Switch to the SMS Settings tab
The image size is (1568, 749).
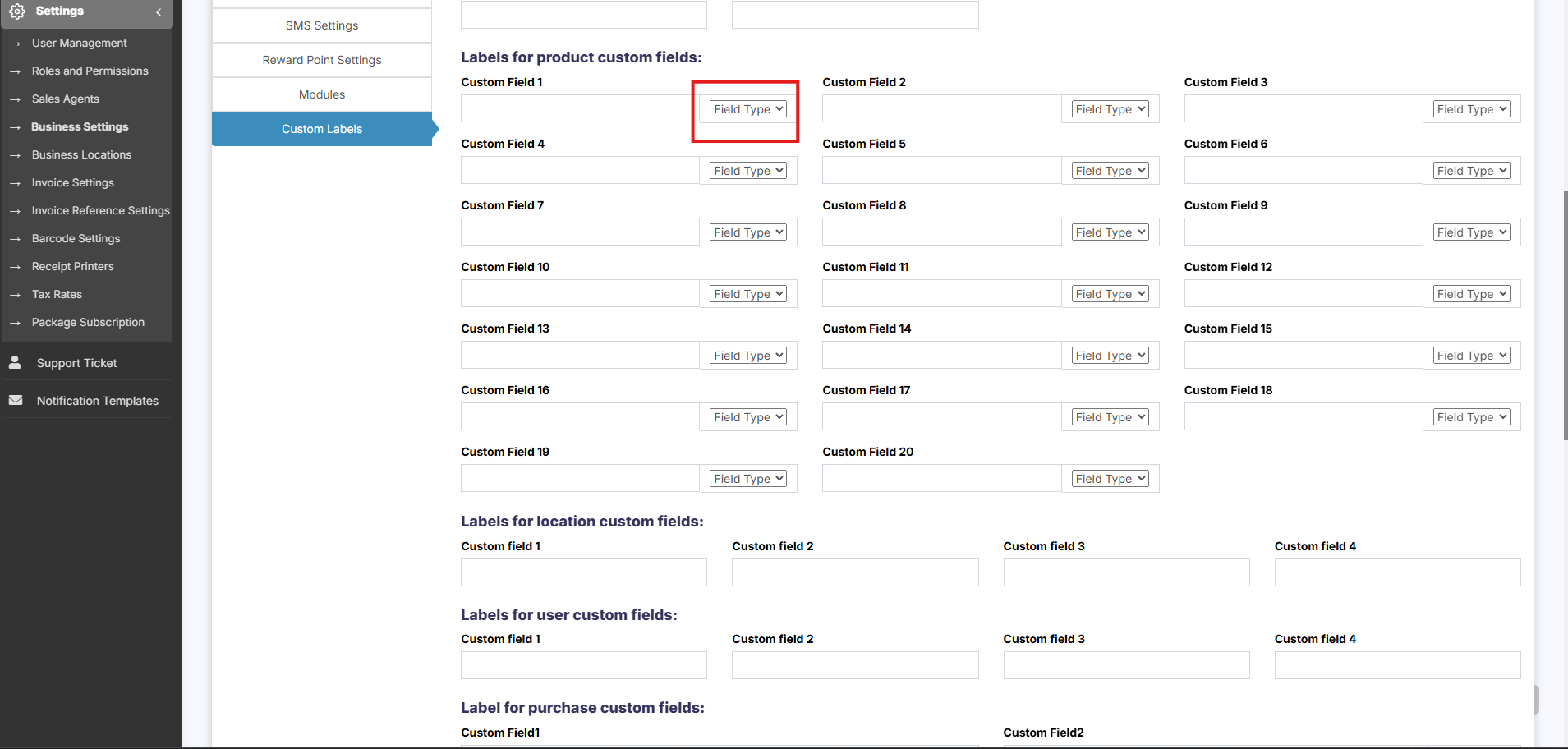(322, 25)
